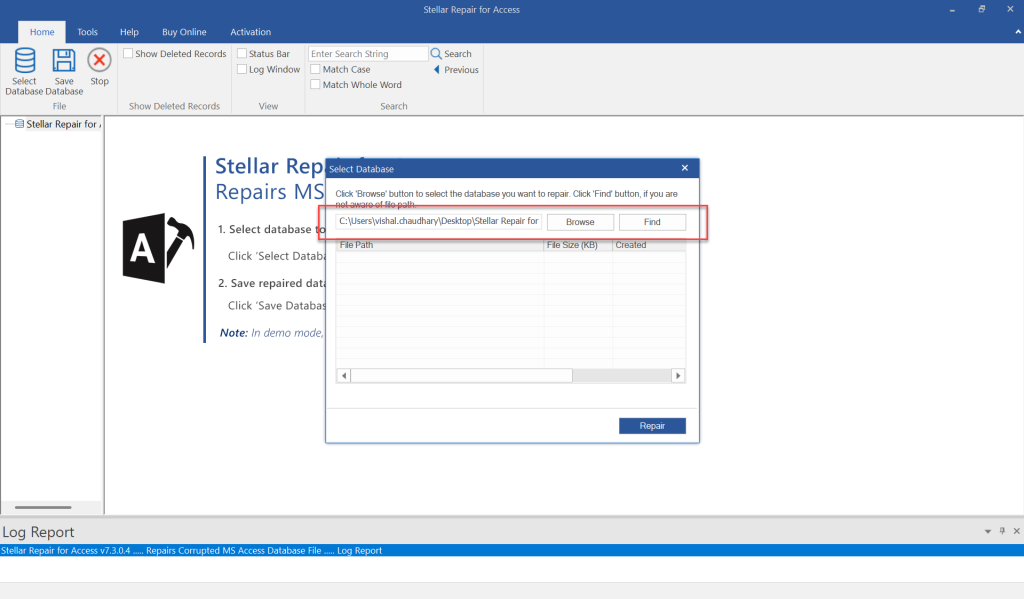Switch to the Tools tab
This screenshot has width=1024, height=599.
coord(87,31)
